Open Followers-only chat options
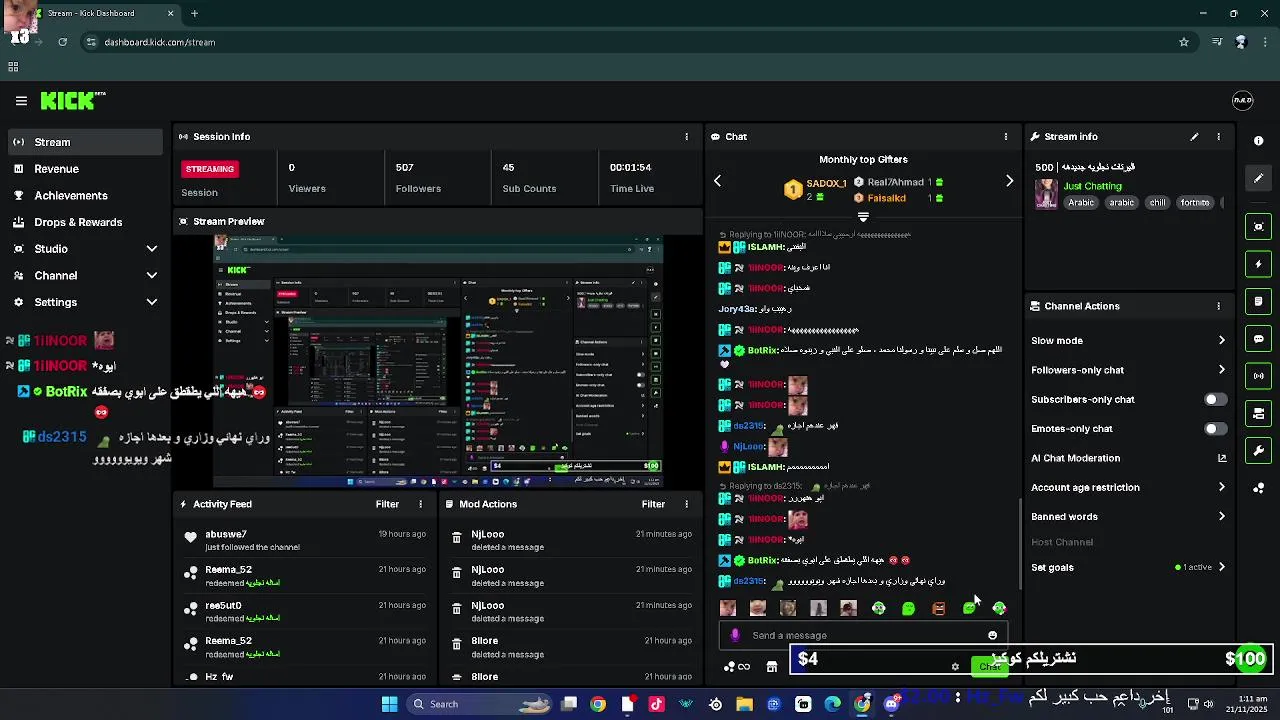 click(x=1128, y=370)
